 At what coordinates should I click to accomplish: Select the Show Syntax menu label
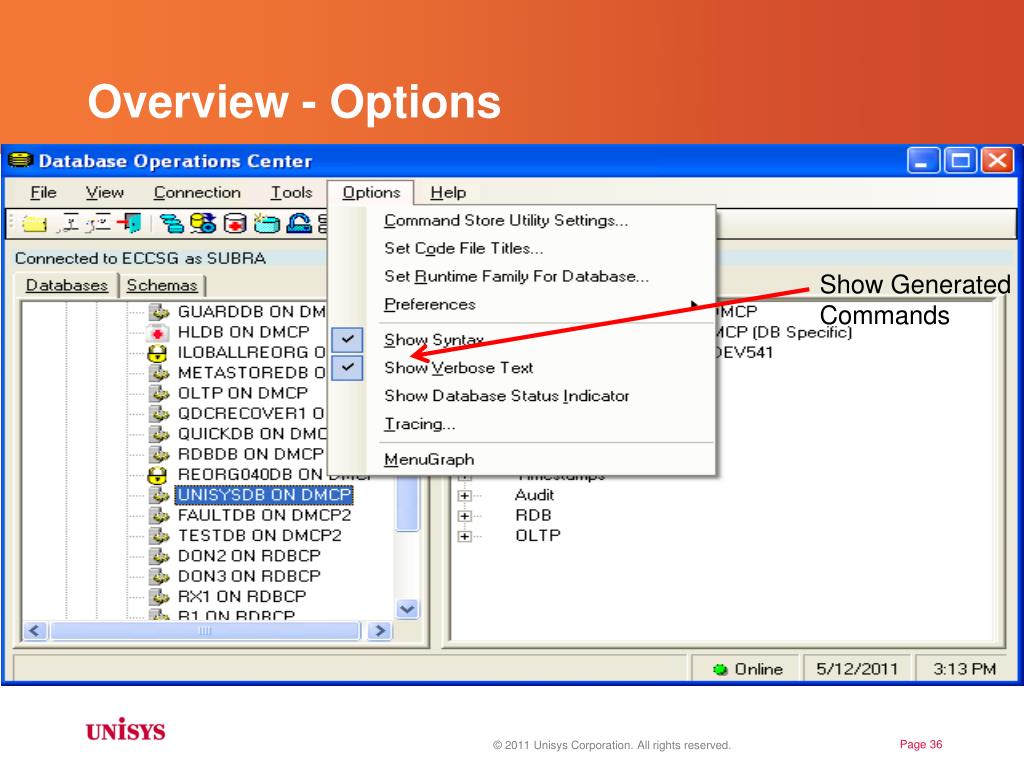tap(434, 340)
